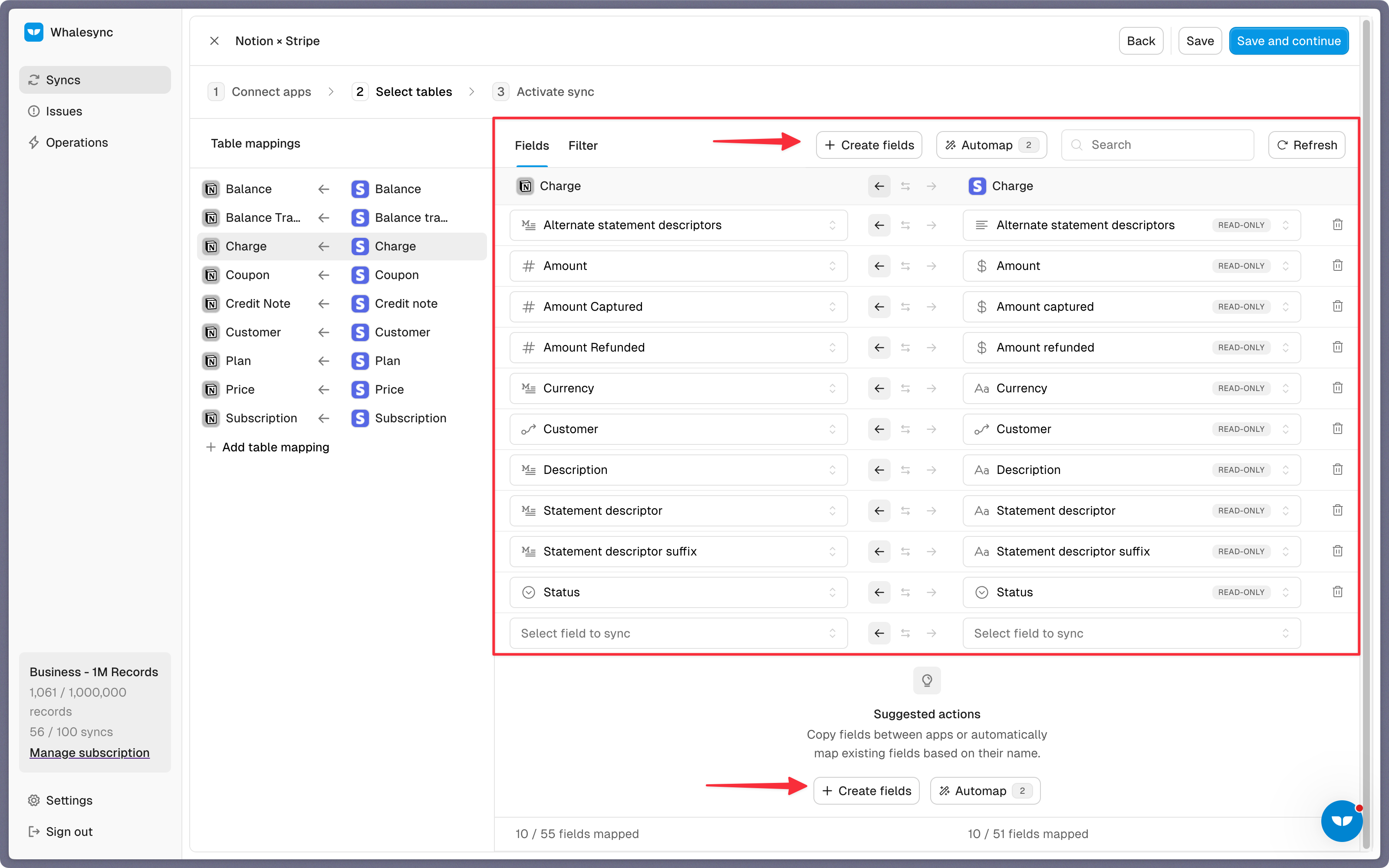
Task: Open Stripe Description field dropdown
Action: point(1131,470)
